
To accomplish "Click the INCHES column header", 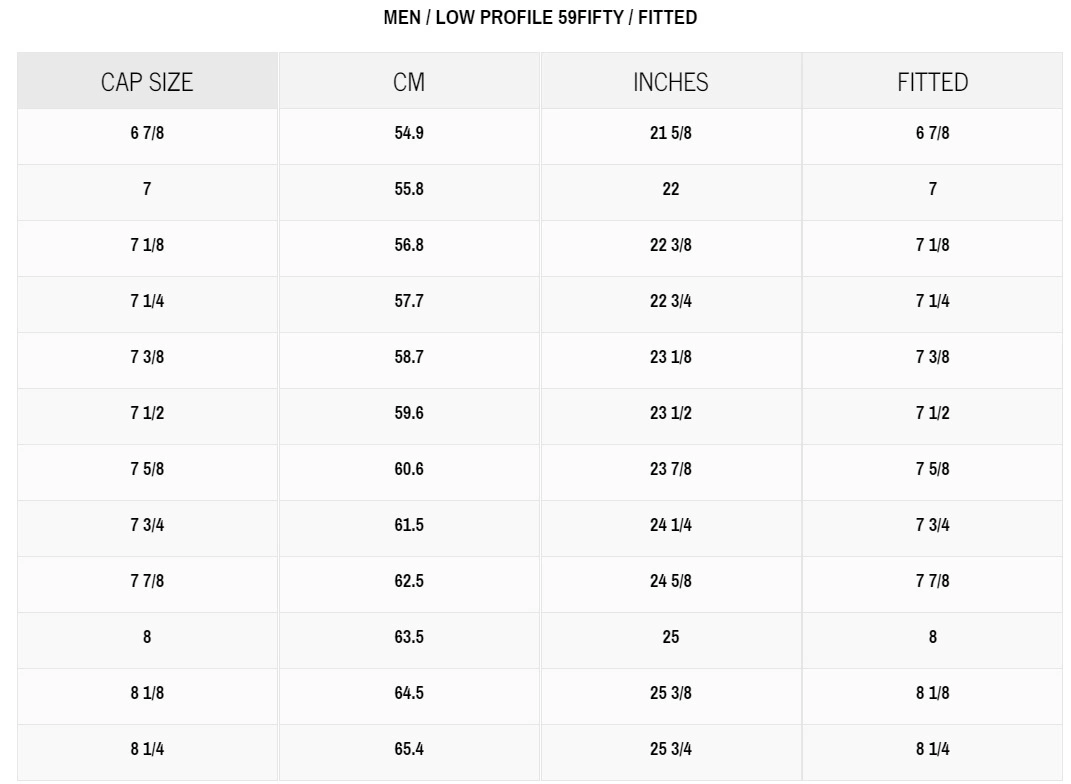I will [670, 82].
